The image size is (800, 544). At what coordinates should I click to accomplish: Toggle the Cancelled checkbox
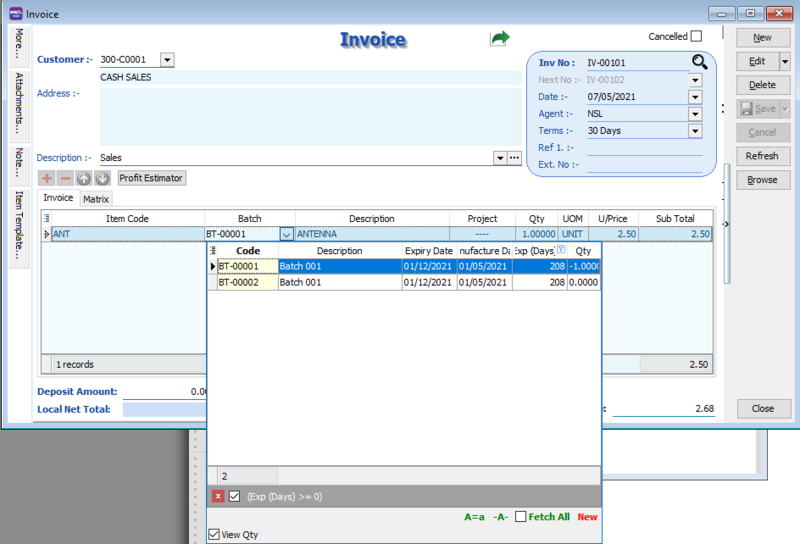(696, 37)
